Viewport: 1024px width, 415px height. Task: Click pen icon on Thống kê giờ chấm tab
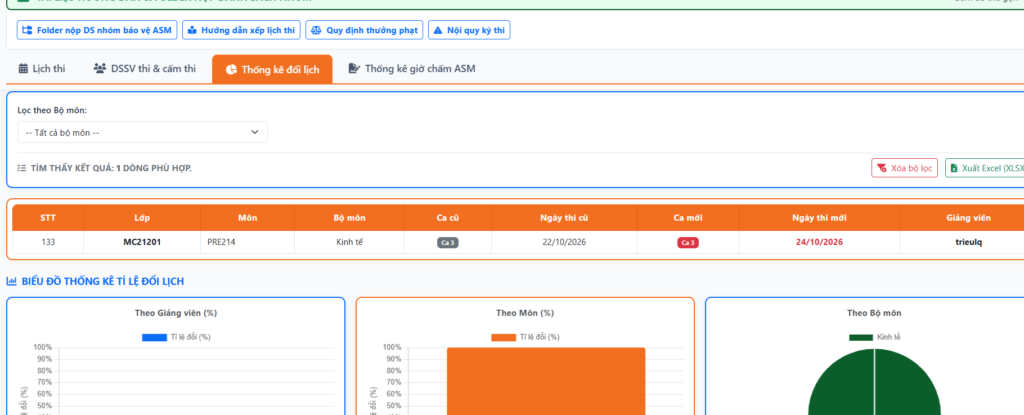(x=354, y=69)
